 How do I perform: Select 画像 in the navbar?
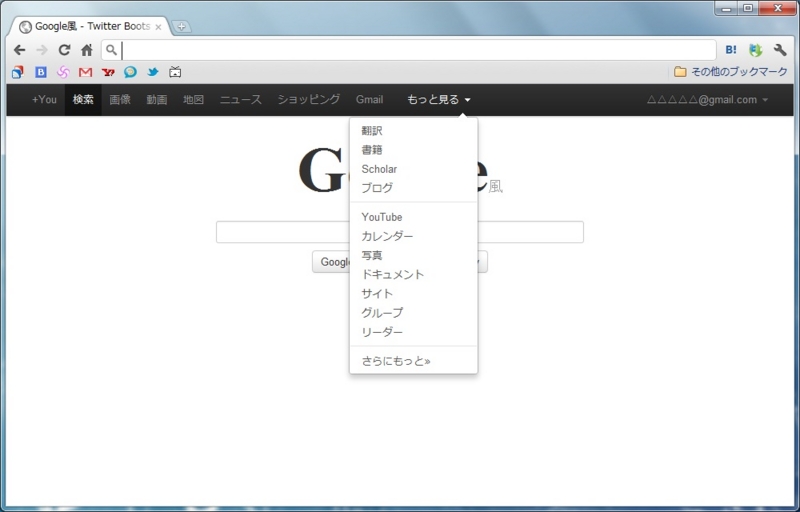(120, 99)
